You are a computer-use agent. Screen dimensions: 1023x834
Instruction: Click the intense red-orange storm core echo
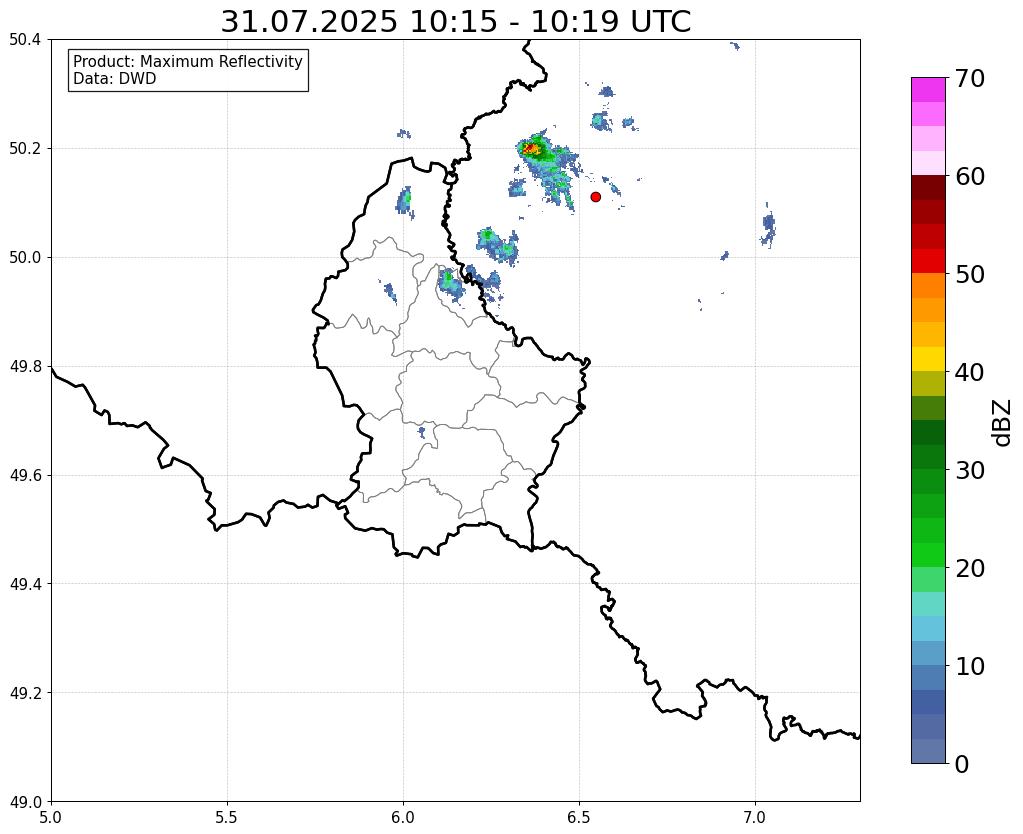[x=531, y=150]
